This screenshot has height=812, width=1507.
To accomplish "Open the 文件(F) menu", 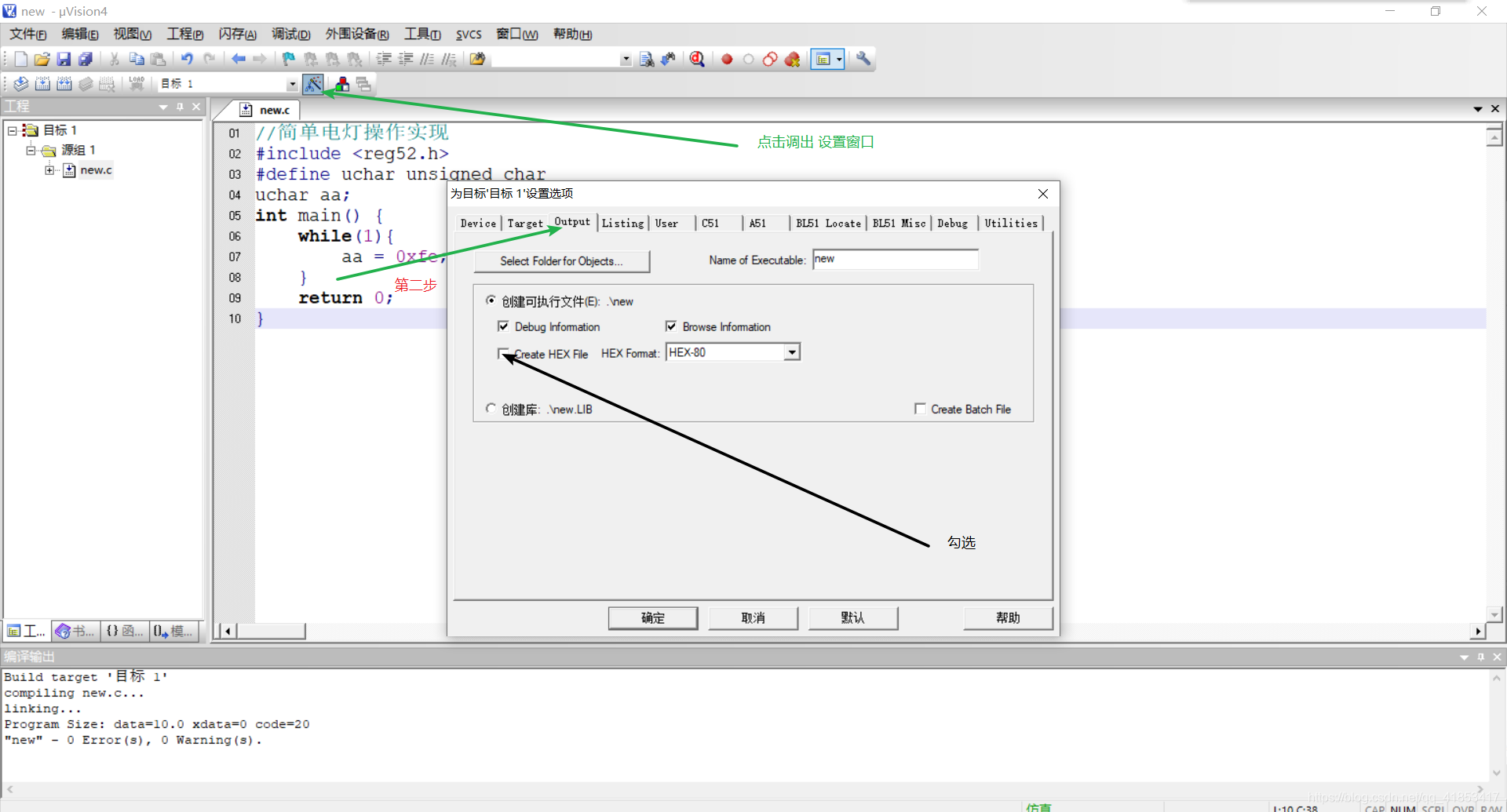I will tap(28, 34).
